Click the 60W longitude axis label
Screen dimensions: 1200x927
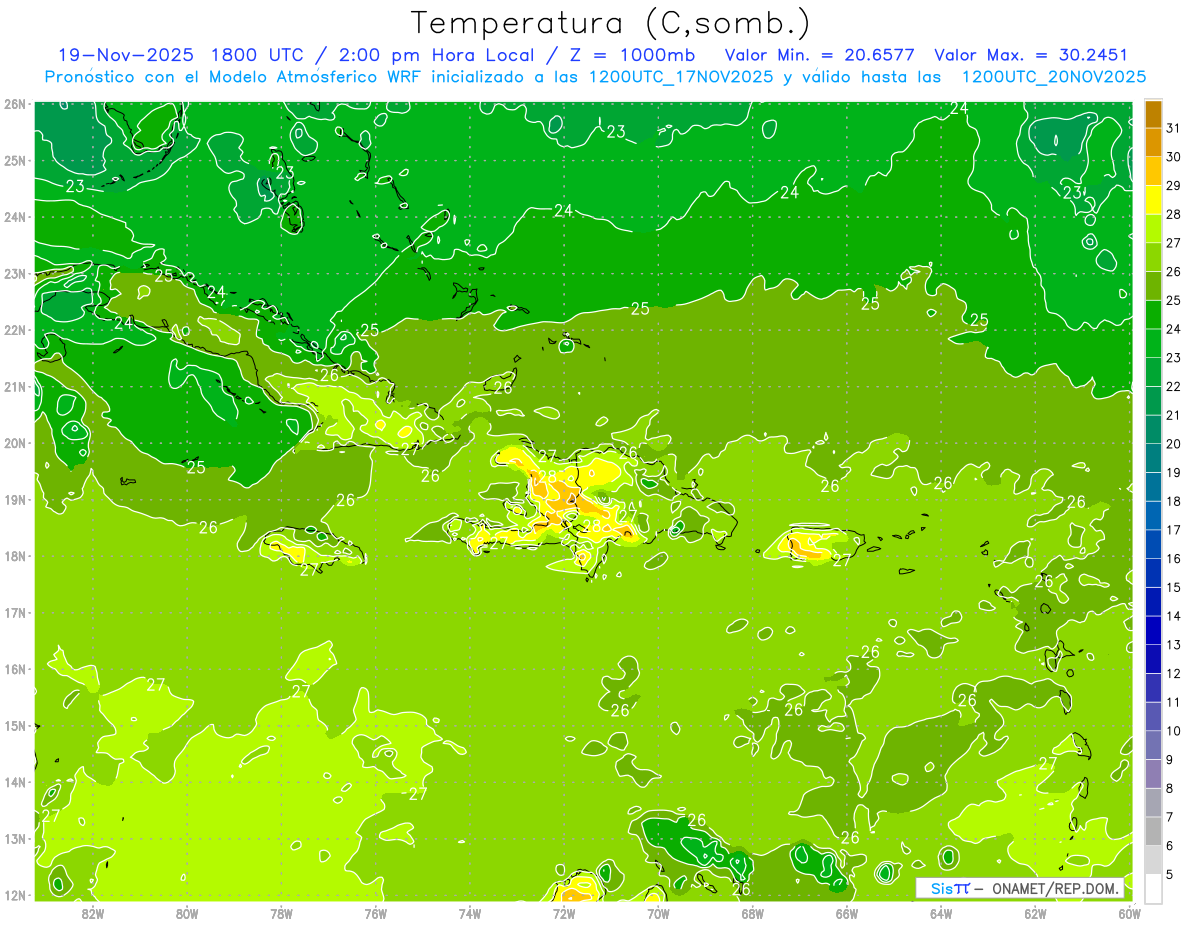pos(1129,913)
